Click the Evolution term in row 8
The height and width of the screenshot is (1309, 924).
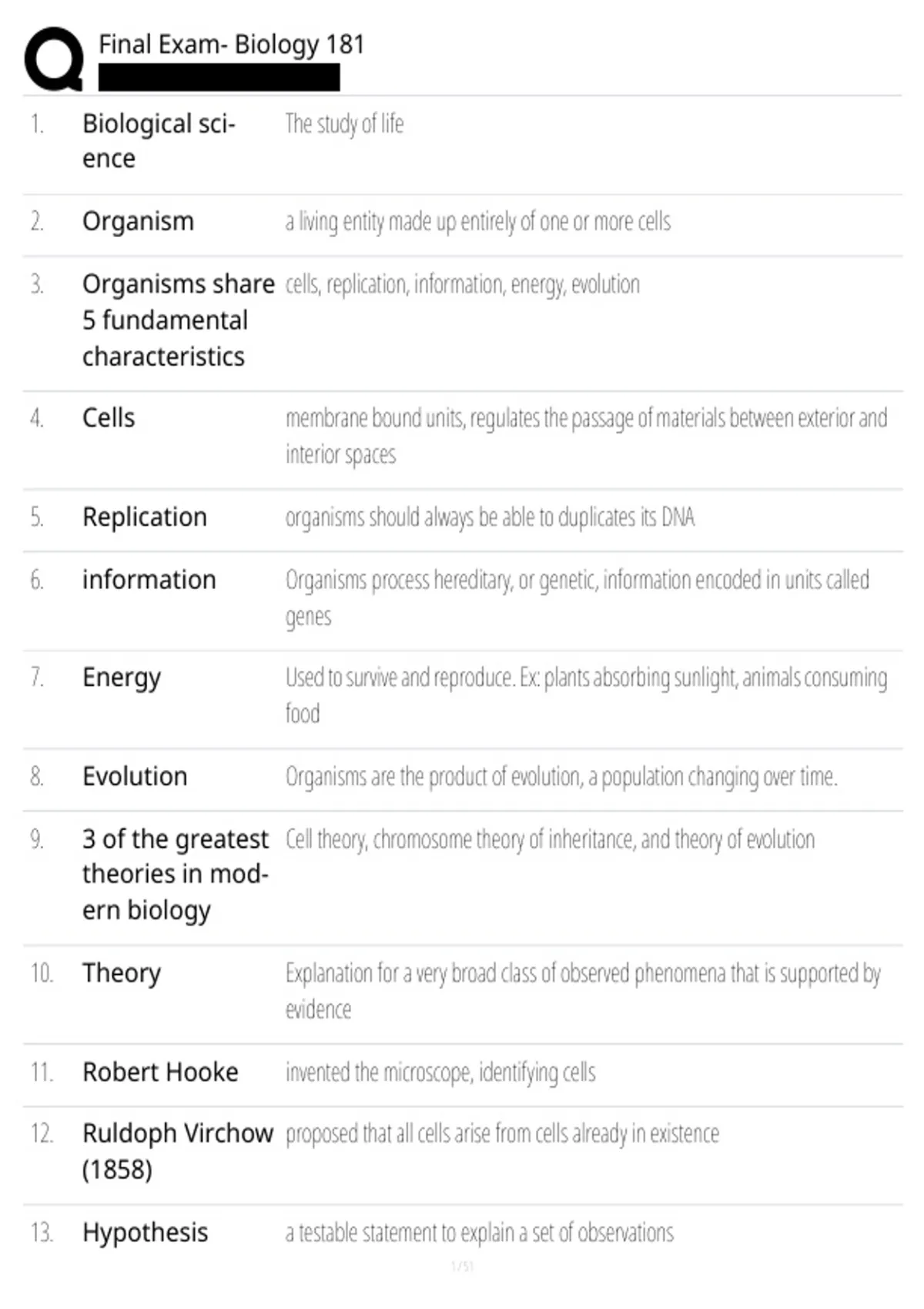135,776
